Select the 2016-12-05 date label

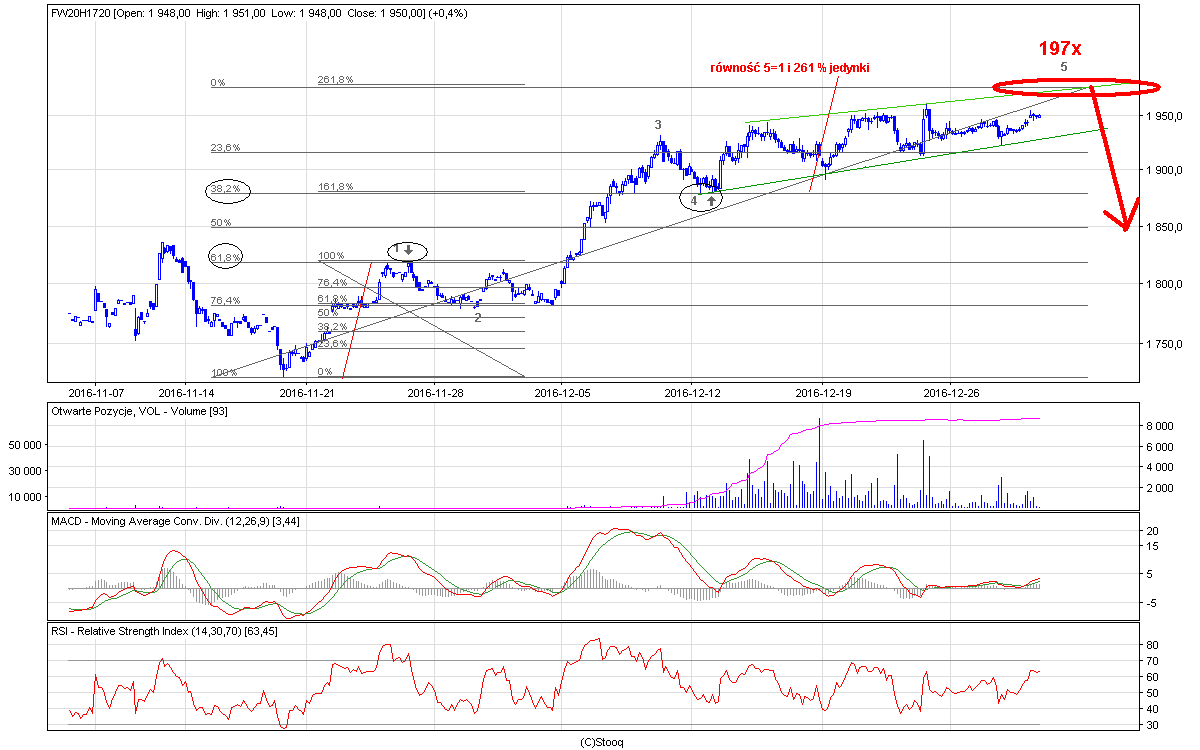click(562, 392)
